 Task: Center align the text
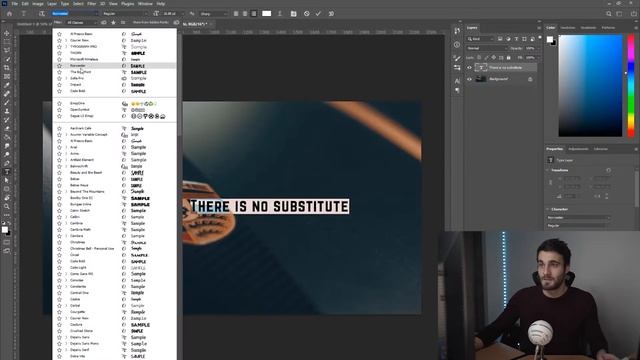[245, 13]
